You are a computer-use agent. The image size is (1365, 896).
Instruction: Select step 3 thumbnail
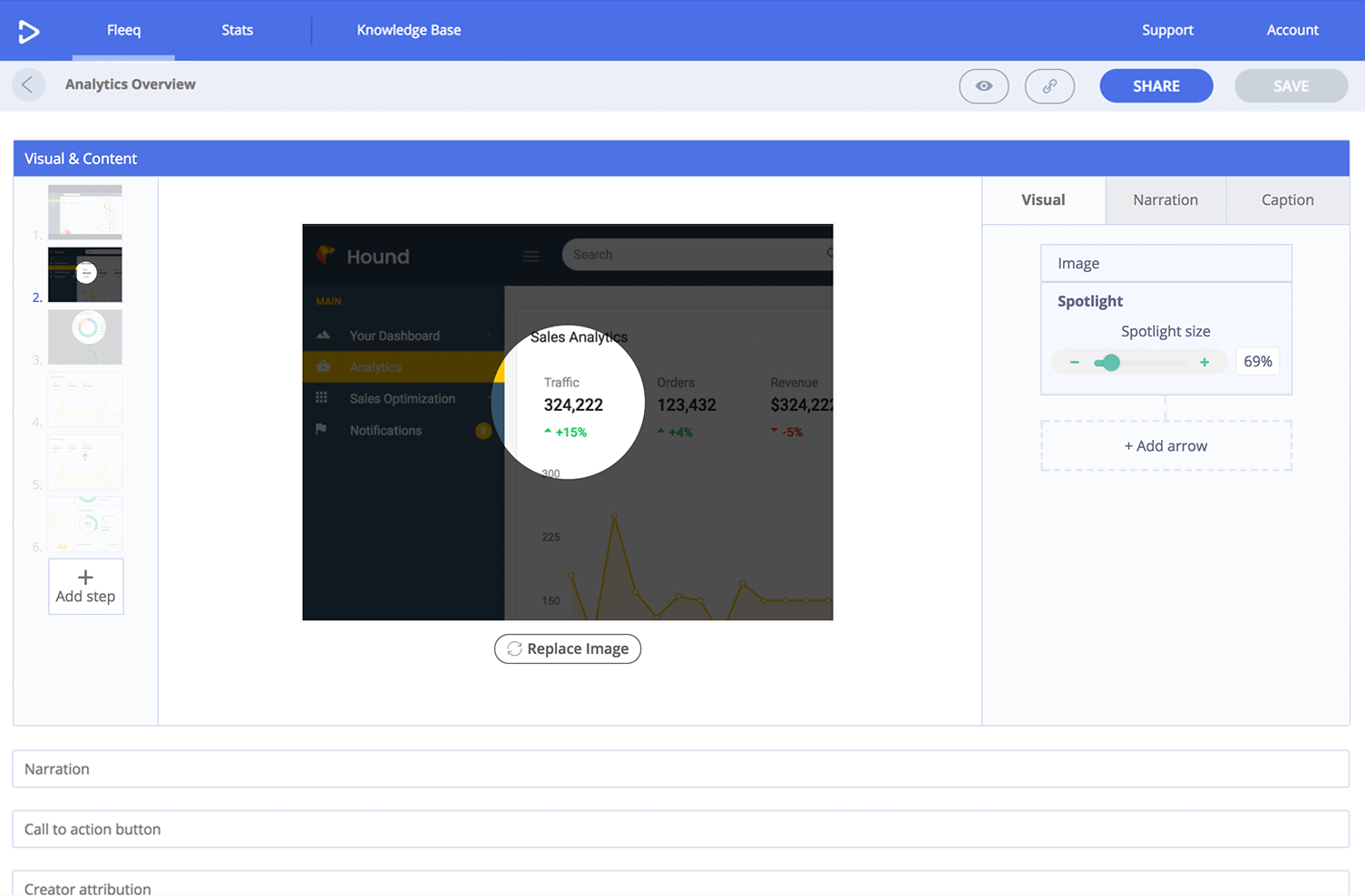click(x=85, y=336)
